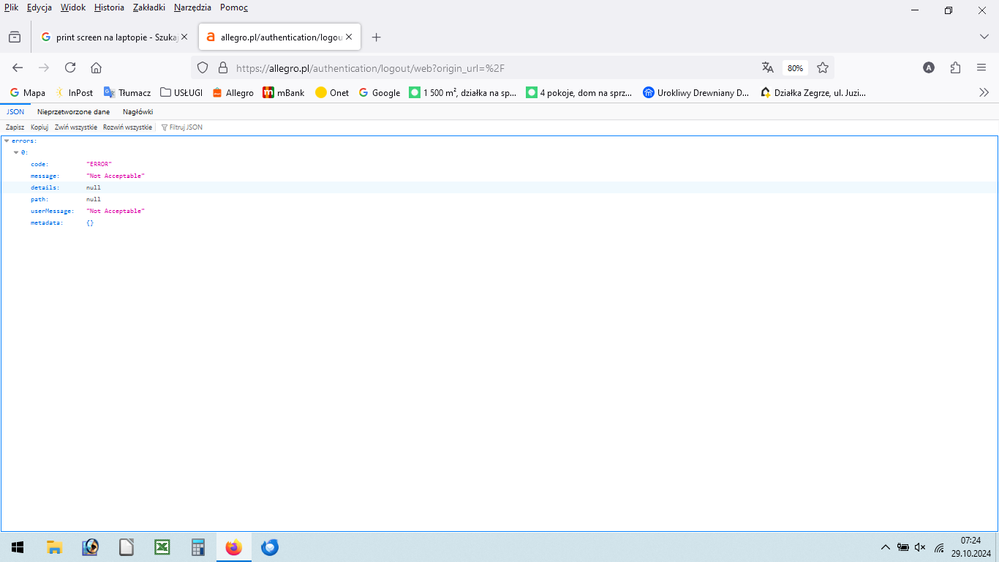This screenshot has width=999, height=562.
Task: Open the new tab plus button
Action: 376,37
